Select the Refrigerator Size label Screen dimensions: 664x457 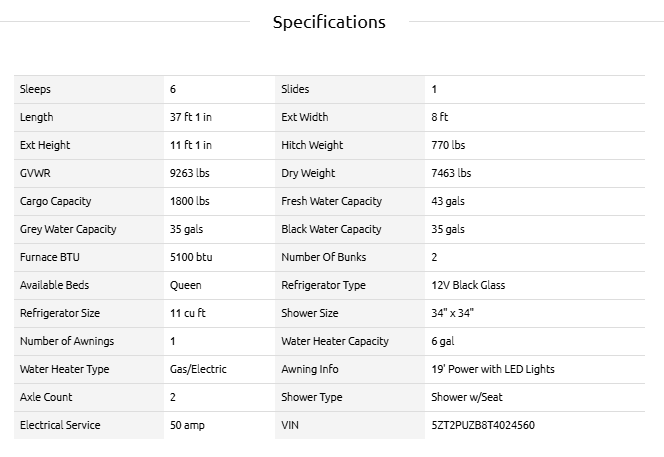pos(59,313)
